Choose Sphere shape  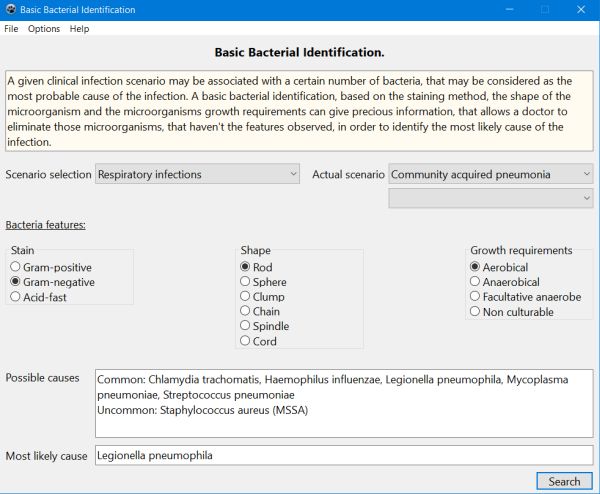263,282
